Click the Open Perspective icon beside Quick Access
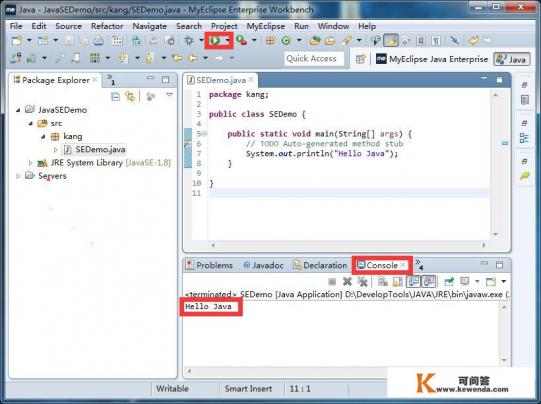The height and width of the screenshot is (404, 541). point(361,59)
